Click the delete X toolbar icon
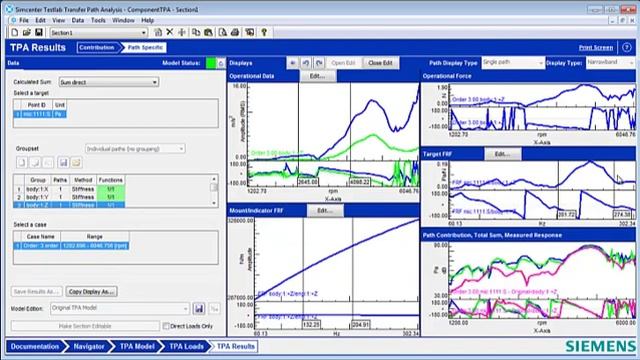The height and width of the screenshot is (360, 640). pos(170,32)
